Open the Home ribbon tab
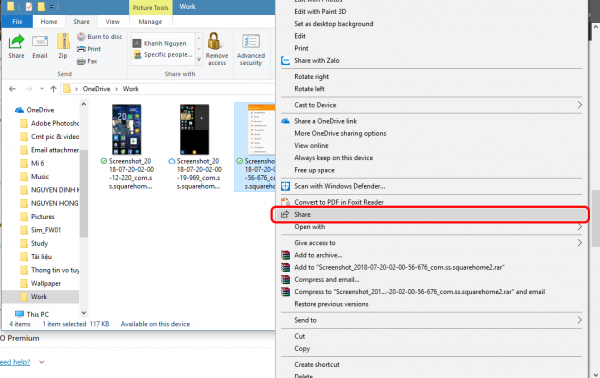The image size is (600, 378). (x=49, y=21)
